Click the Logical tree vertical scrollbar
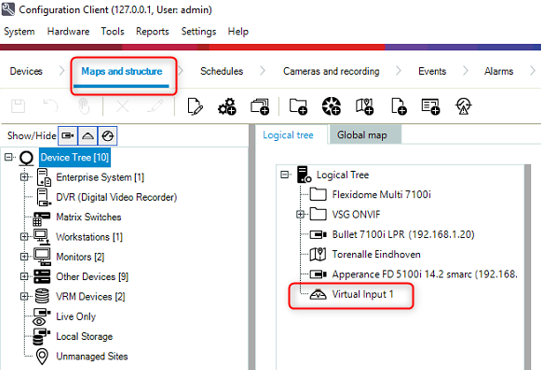This screenshot has height=370, width=541. (x=527, y=267)
